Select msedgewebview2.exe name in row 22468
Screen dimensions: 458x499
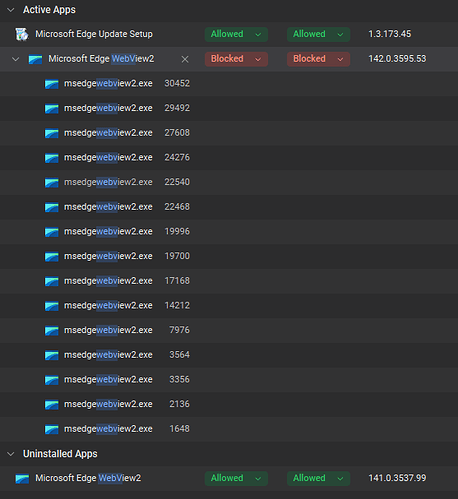[x=108, y=207]
